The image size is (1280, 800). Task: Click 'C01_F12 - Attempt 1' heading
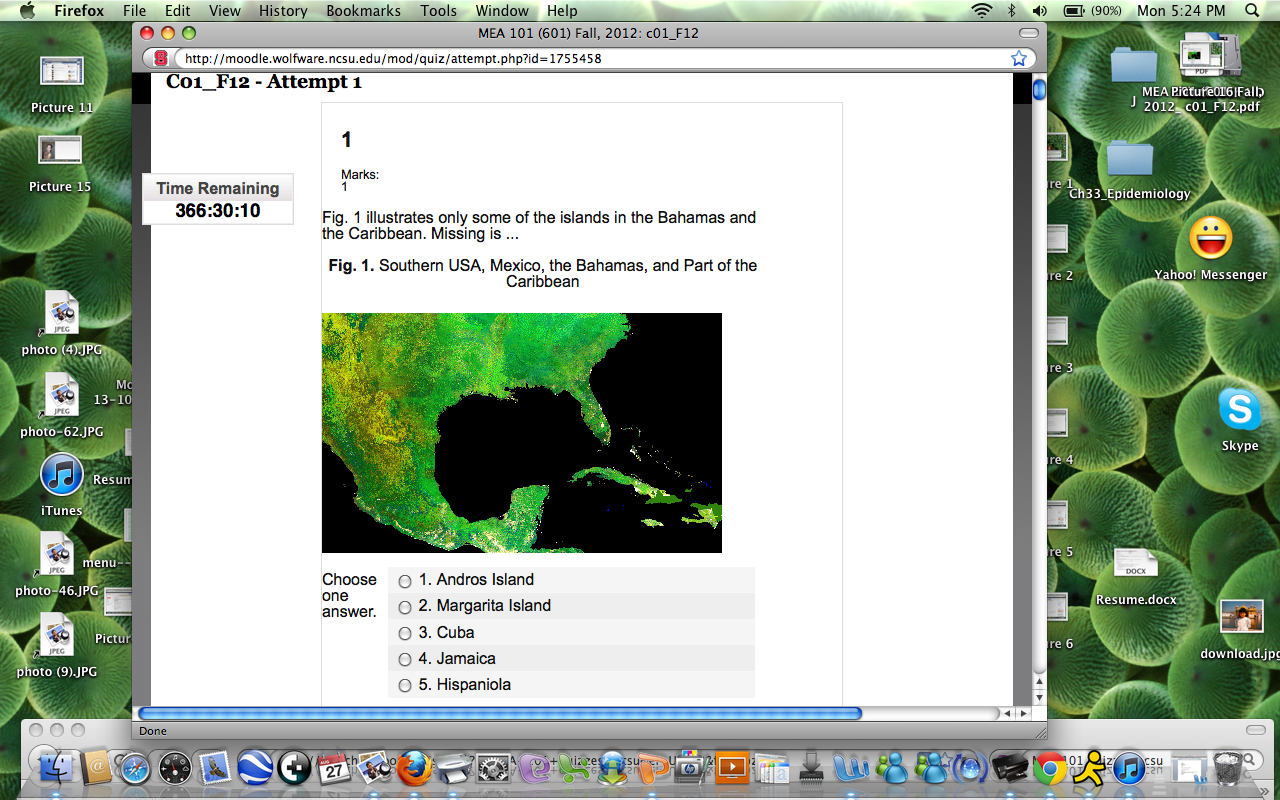[264, 82]
